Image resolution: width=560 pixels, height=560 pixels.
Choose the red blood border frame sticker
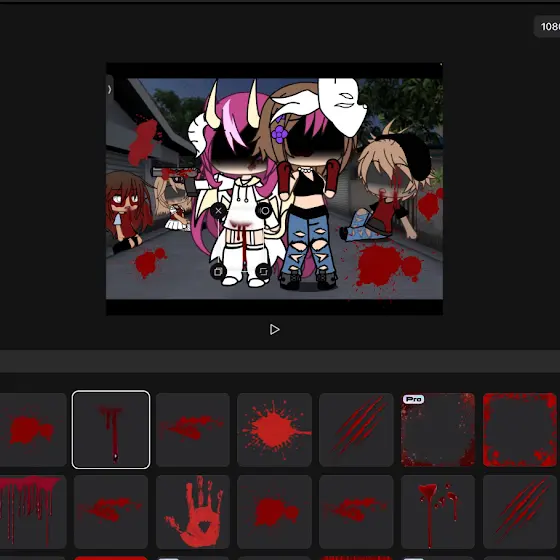(520, 430)
